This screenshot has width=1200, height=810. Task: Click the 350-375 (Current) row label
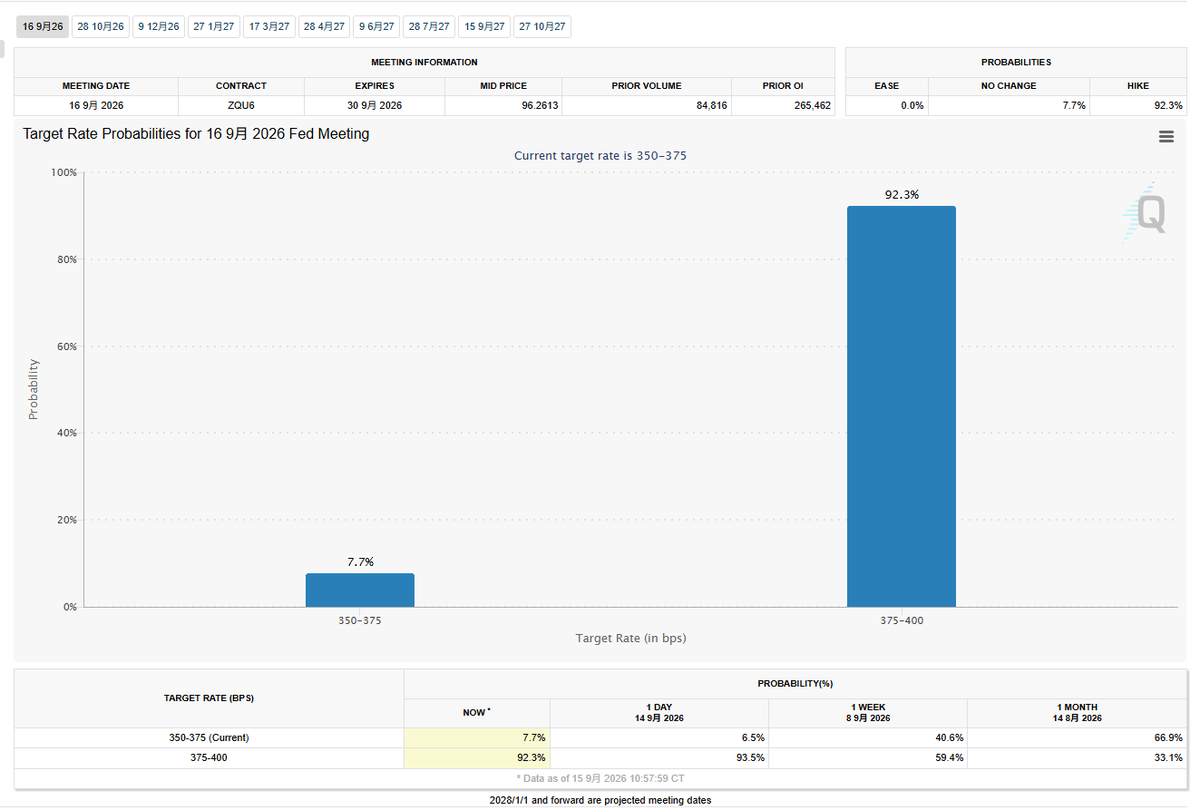point(209,738)
